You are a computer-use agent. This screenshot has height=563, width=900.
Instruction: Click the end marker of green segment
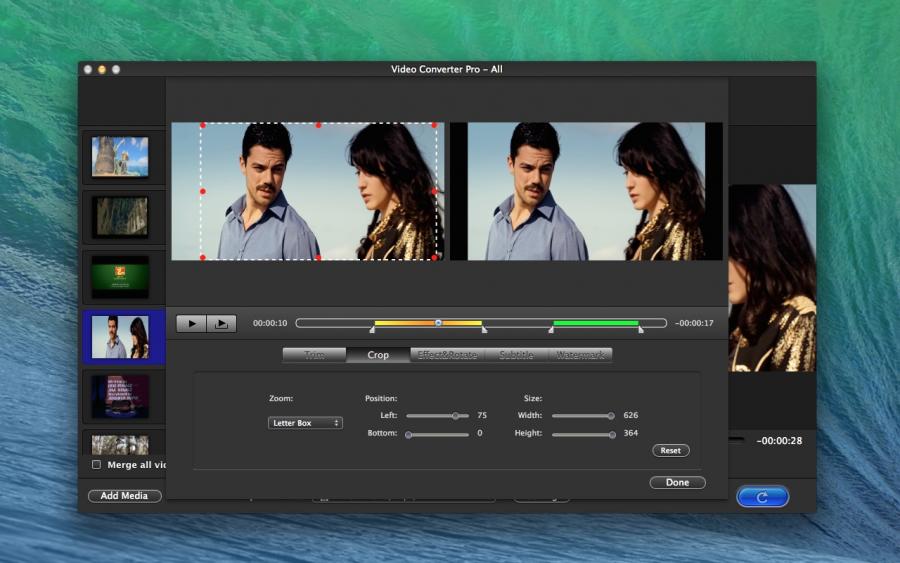tap(641, 329)
